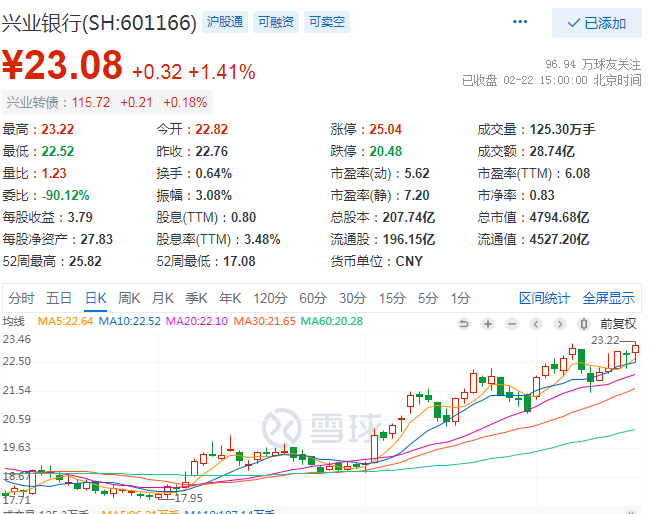The image size is (665, 514).
Task: Click the MA20:22.10 indicator label
Action: coord(197,321)
